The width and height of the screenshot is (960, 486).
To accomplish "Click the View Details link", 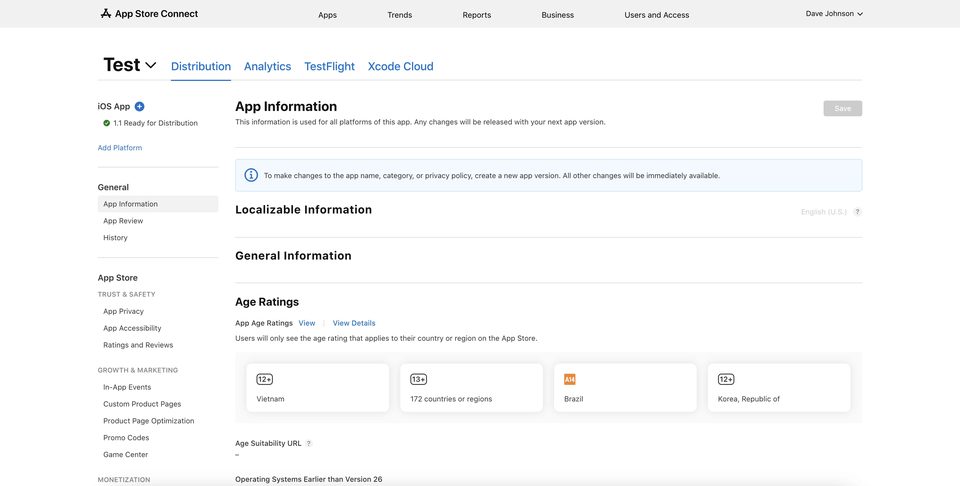I will point(354,323).
